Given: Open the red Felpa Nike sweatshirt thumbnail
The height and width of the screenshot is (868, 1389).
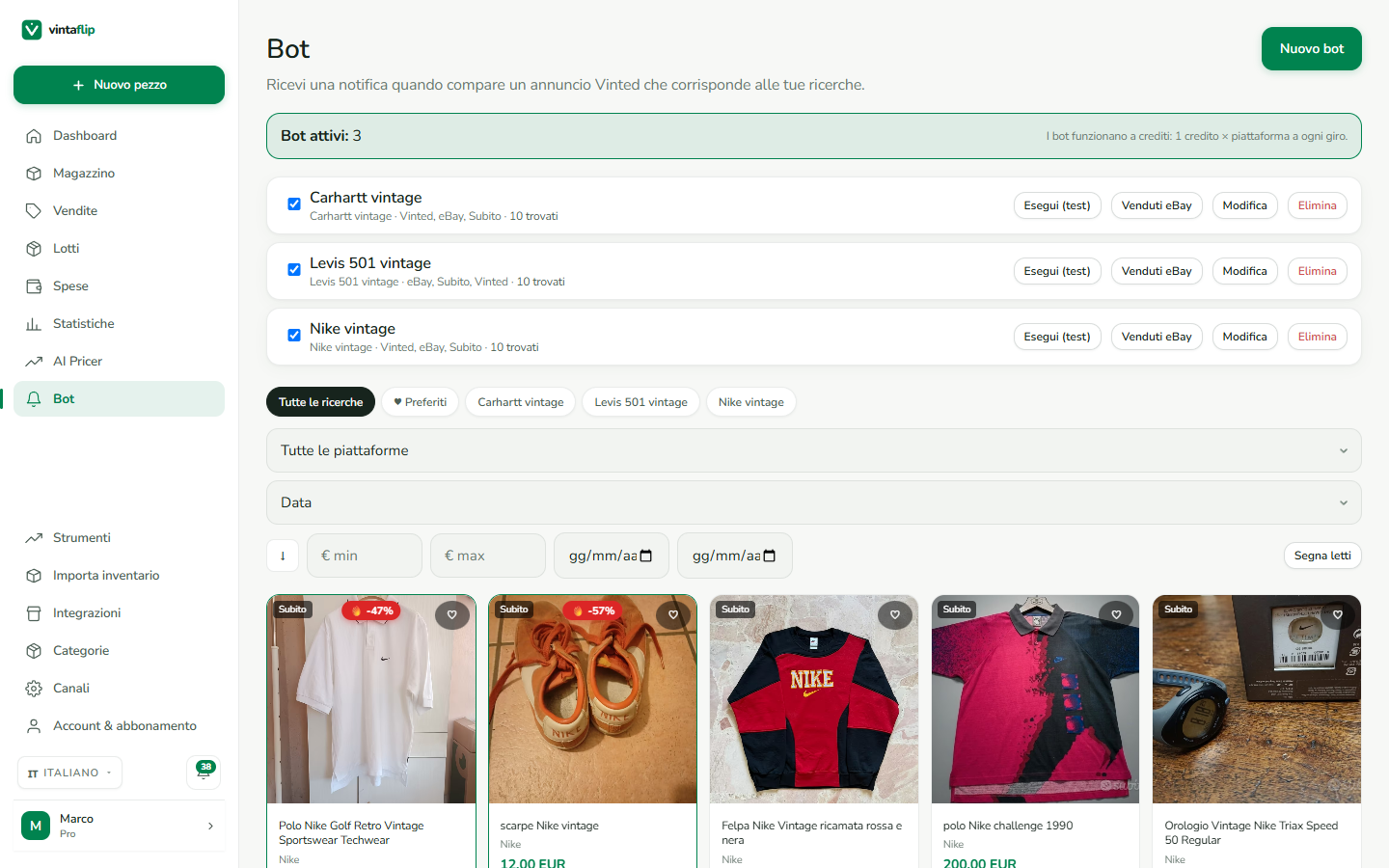Looking at the screenshot, I should tap(814, 699).
